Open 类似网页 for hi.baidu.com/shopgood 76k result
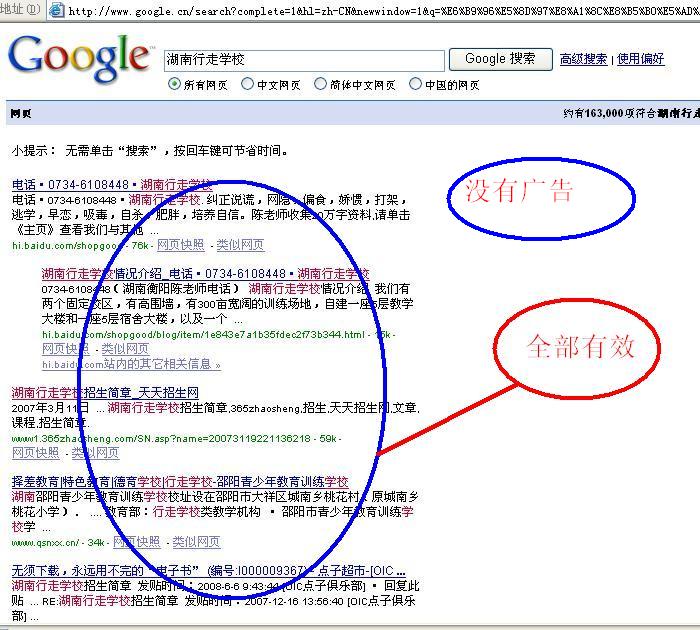700x630 pixels. point(240,245)
